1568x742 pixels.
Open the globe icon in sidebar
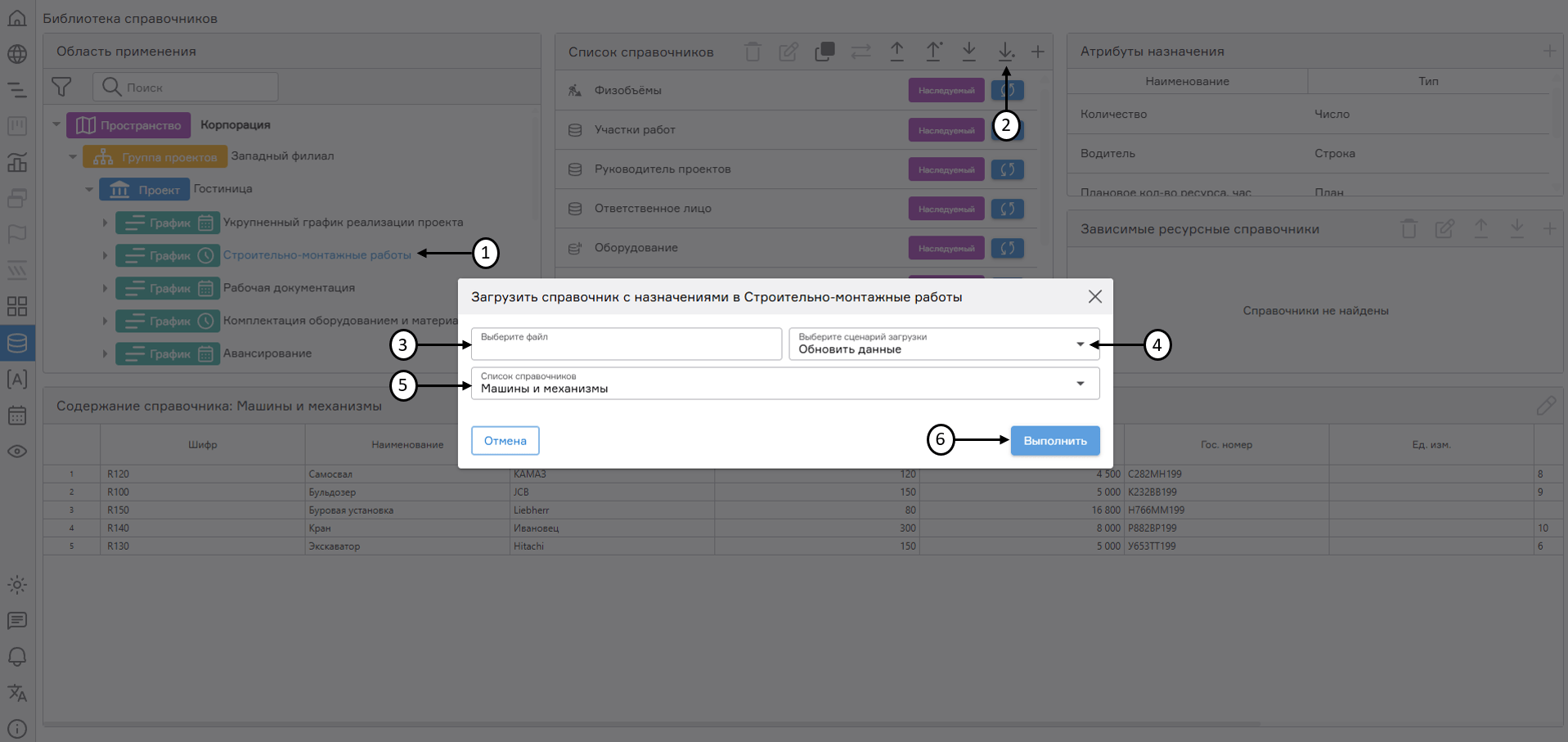(17, 54)
